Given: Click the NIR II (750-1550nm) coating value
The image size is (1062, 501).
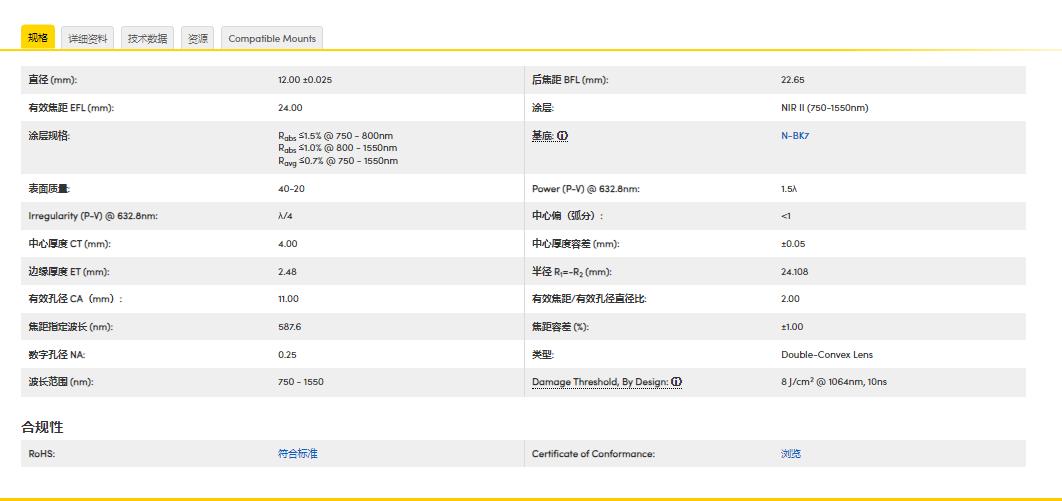Looking at the screenshot, I should (824, 108).
